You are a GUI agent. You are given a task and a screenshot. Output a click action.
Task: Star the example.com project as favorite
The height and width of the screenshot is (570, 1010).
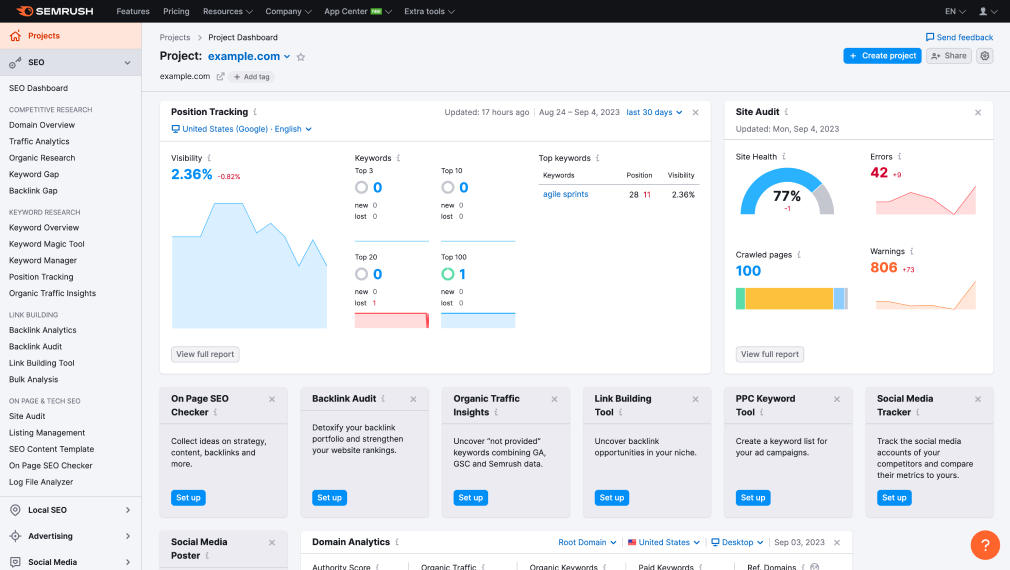point(301,57)
